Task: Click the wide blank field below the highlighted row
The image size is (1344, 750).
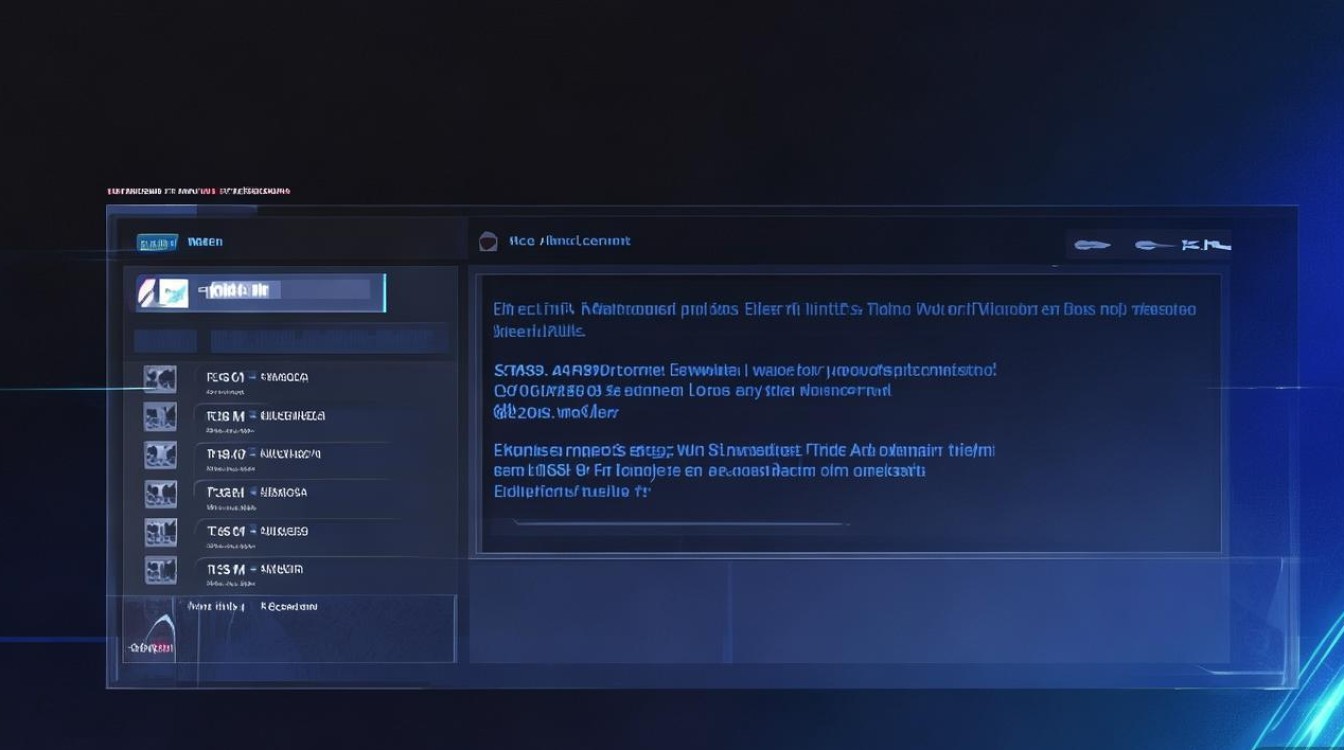Action: [x=330, y=340]
